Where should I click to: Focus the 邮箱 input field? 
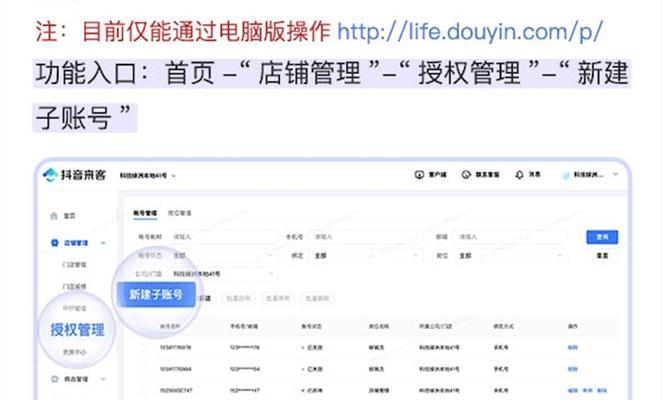point(510,237)
